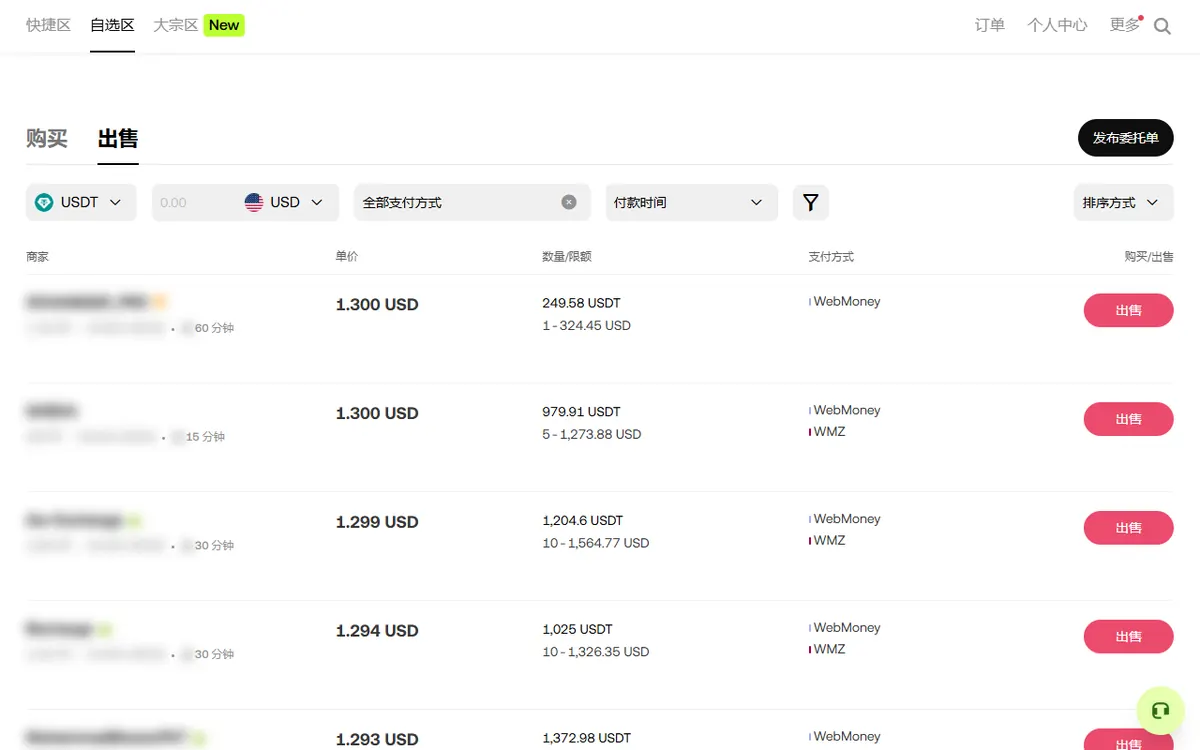Open the 订单 menu
This screenshot has height=750, width=1200.
click(990, 25)
